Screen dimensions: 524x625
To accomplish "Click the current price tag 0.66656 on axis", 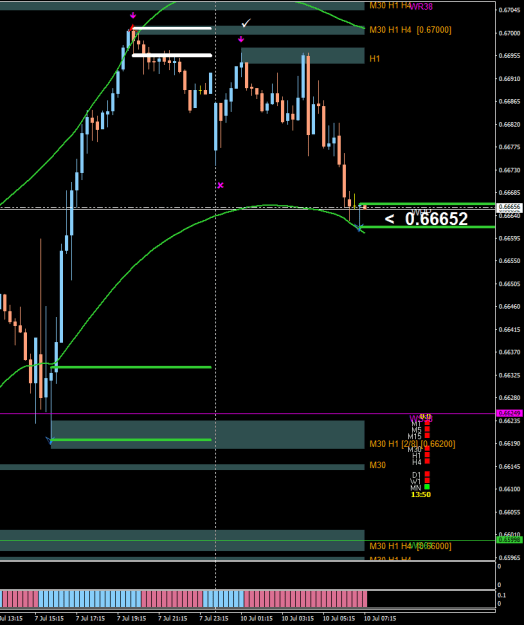I will [510, 207].
